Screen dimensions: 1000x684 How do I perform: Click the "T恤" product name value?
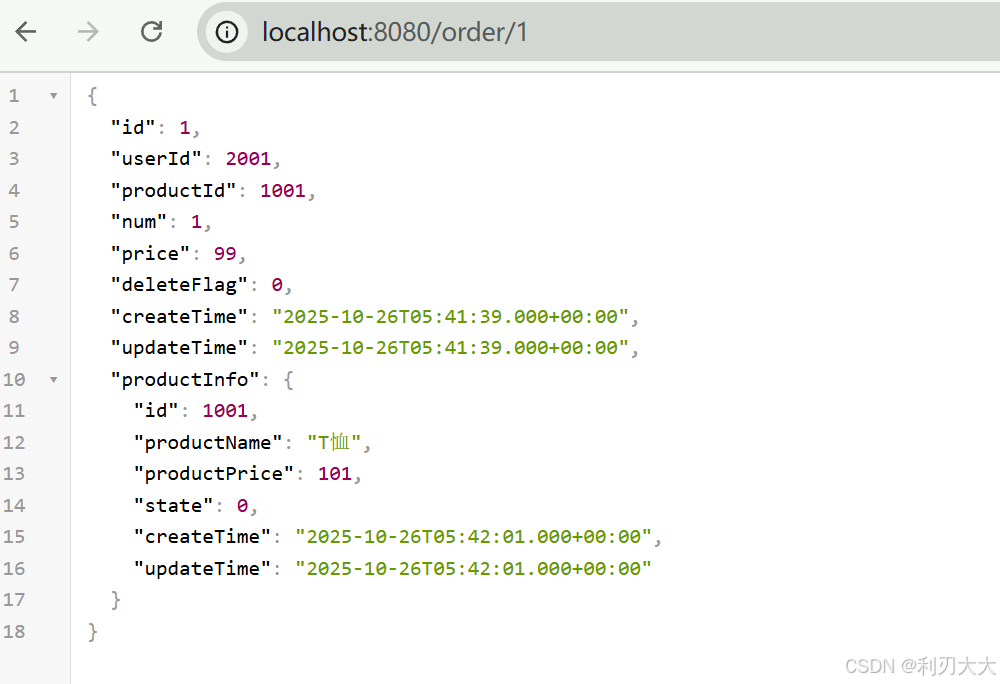(x=334, y=442)
